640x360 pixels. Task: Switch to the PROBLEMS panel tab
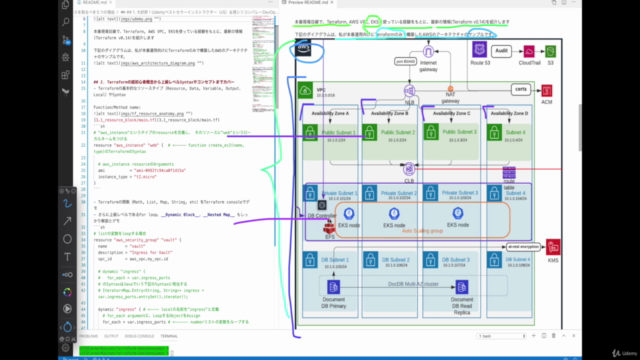pyautogui.click(x=89, y=336)
